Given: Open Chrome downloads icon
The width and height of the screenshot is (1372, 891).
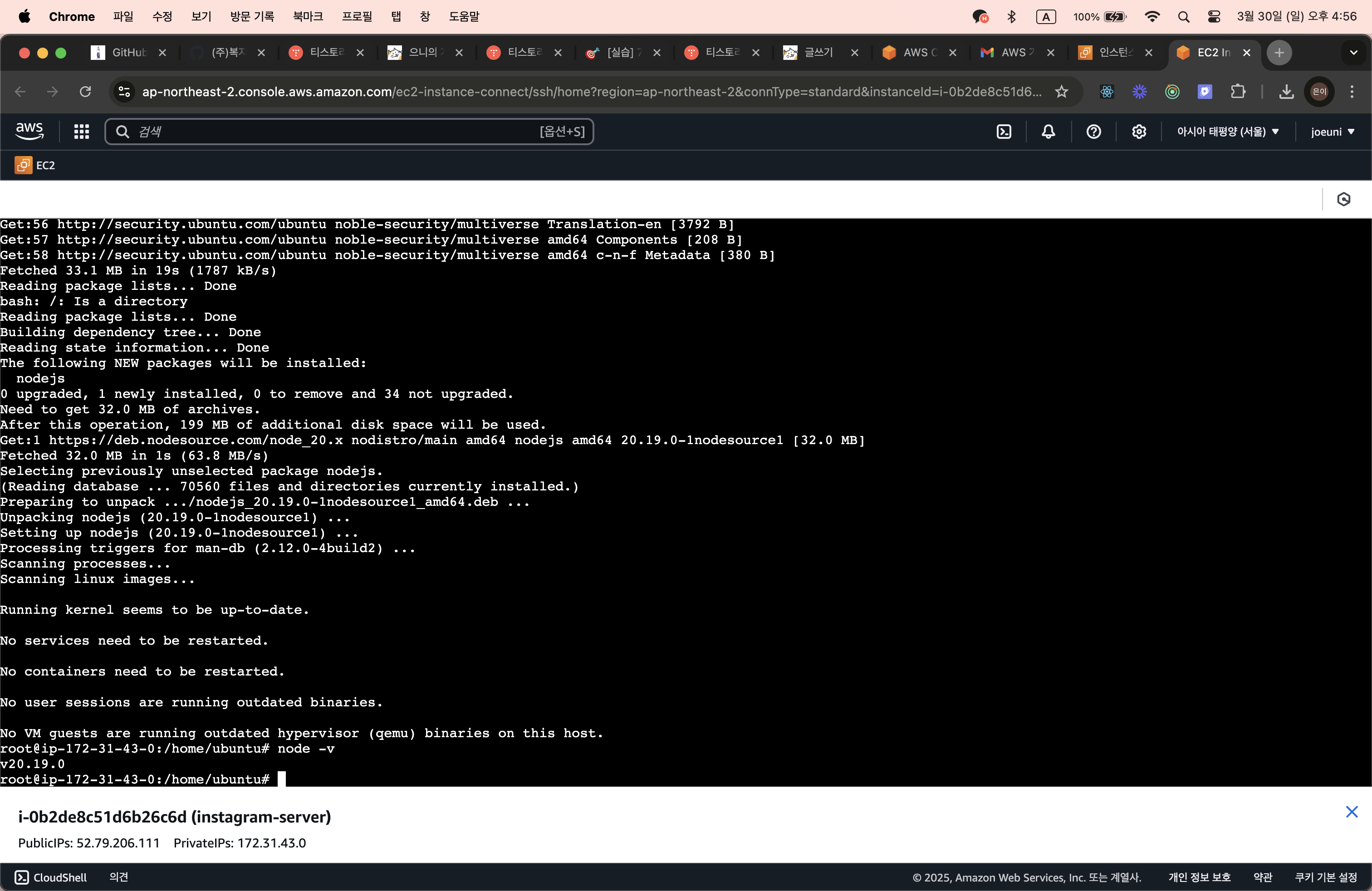Looking at the screenshot, I should click(1286, 91).
